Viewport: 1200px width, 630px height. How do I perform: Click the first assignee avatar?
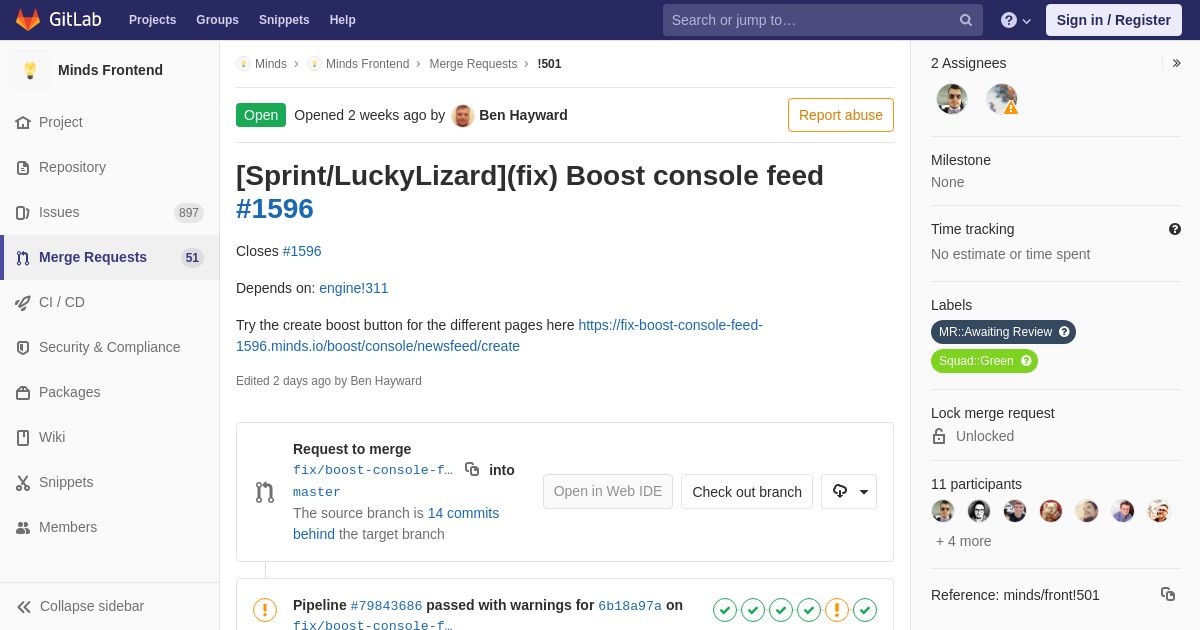pyautogui.click(x=952, y=99)
